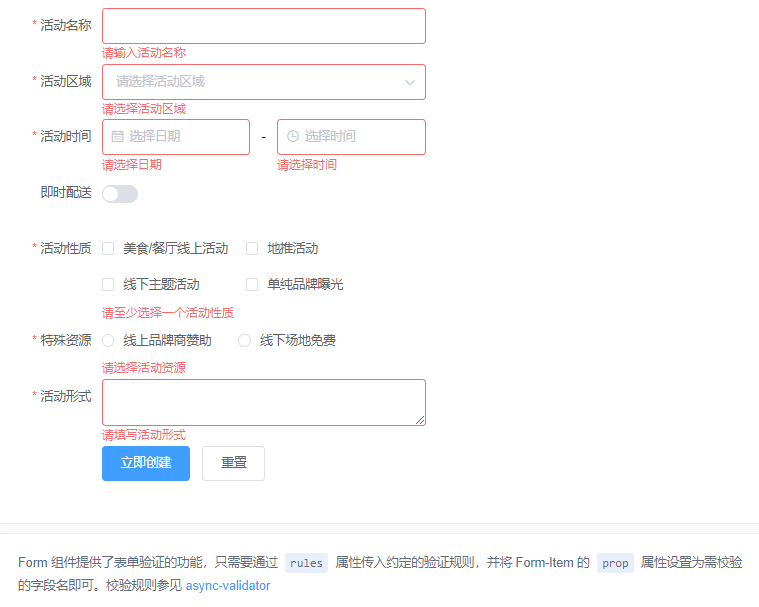Click the clock icon in time field
The width and height of the screenshot is (759, 607).
293,137
